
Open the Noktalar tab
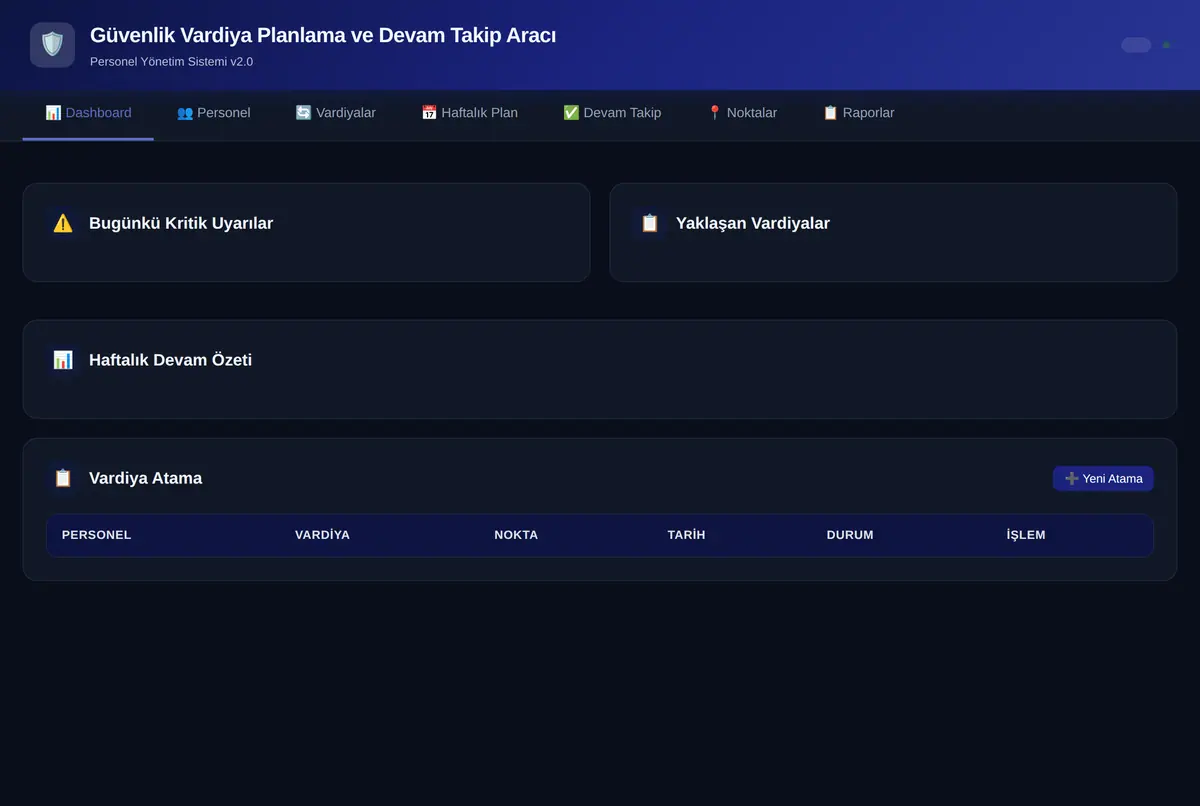coord(742,113)
